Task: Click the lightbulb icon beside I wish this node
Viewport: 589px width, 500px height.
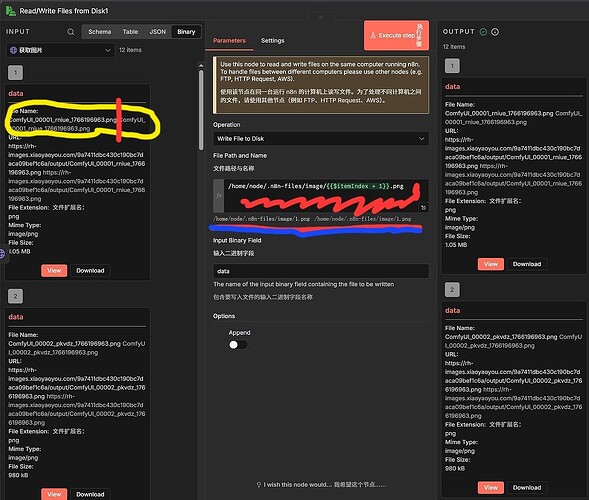Action: pos(258,485)
